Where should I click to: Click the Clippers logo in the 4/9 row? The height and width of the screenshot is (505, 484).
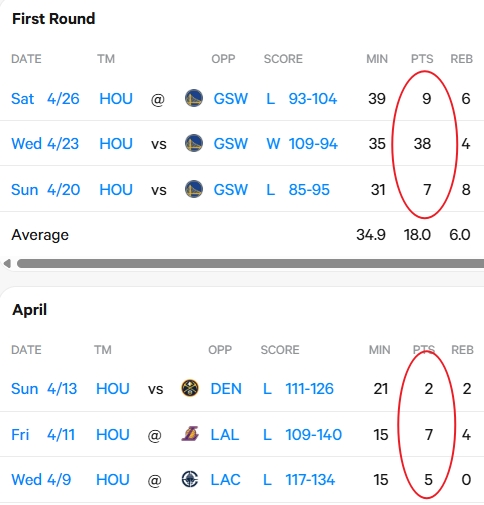[190, 479]
